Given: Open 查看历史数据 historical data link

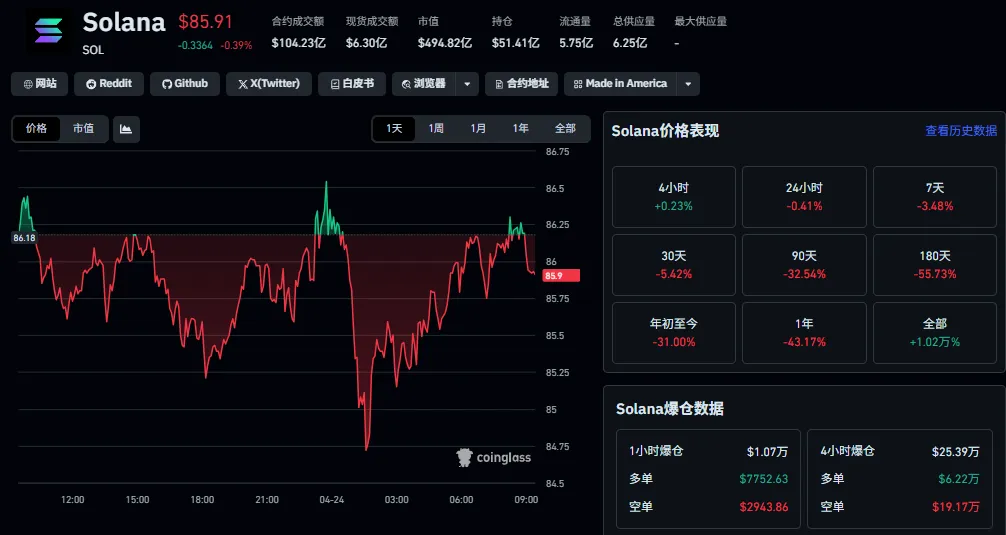Looking at the screenshot, I should [x=960, y=131].
